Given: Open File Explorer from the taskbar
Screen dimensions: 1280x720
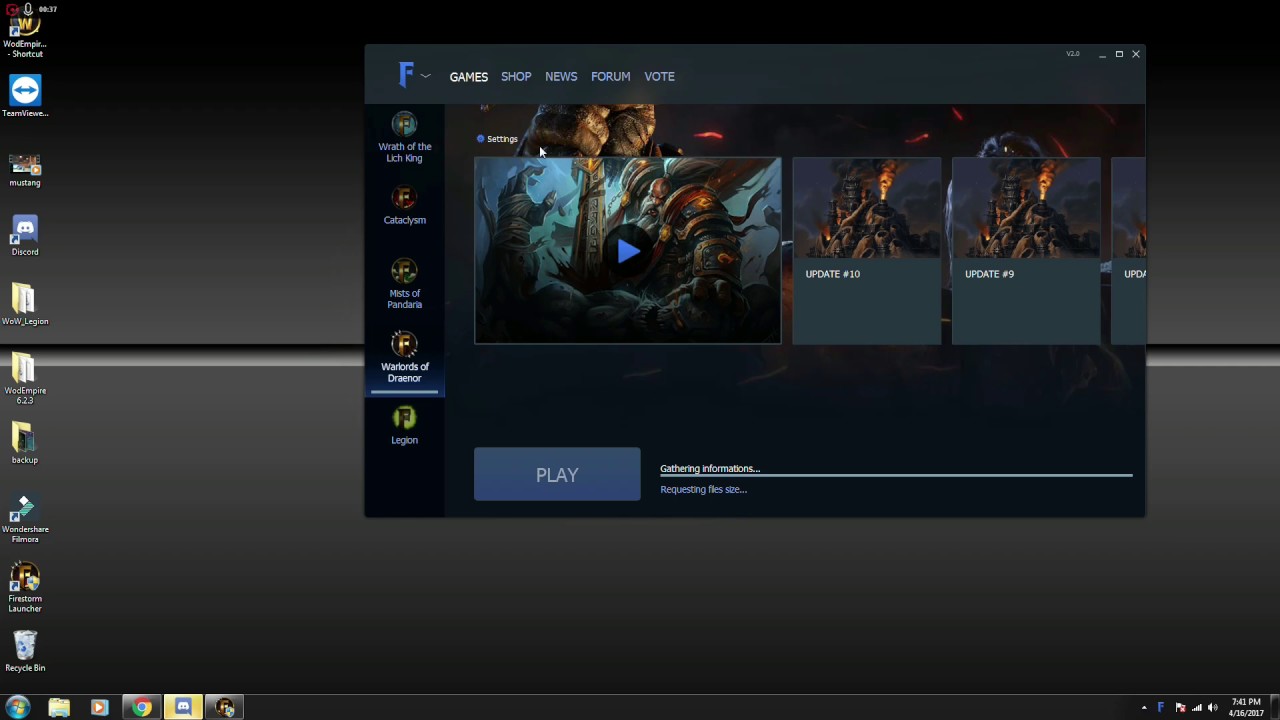Looking at the screenshot, I should coord(59,707).
